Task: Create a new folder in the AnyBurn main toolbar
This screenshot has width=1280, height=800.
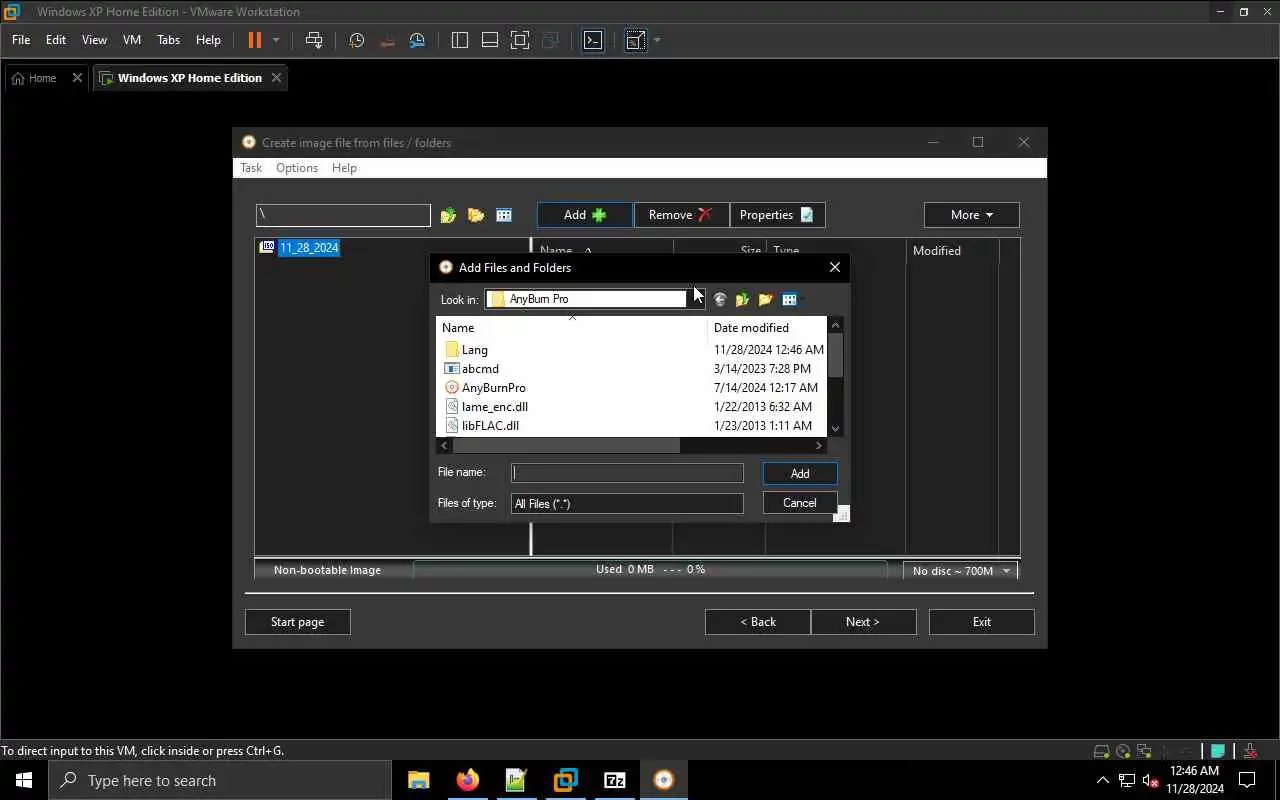Action: click(x=476, y=215)
